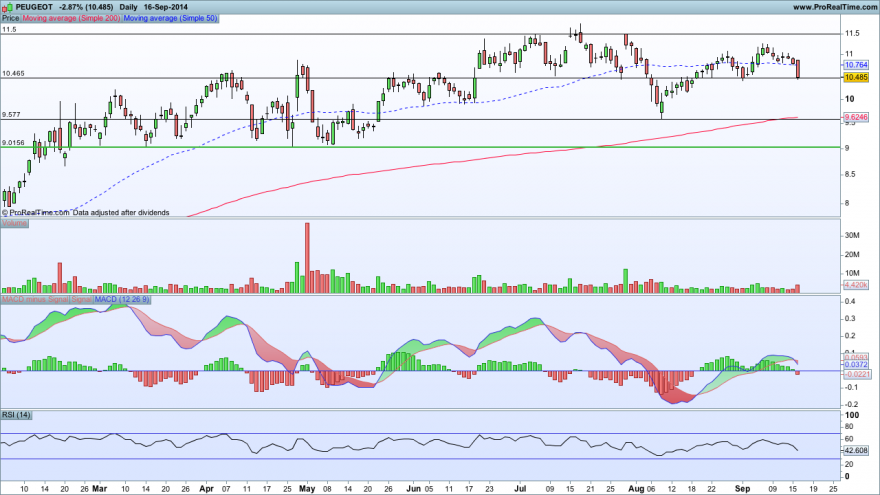The width and height of the screenshot is (880, 495).
Task: Click the 9.0156 support level label
Action: (x=13, y=143)
